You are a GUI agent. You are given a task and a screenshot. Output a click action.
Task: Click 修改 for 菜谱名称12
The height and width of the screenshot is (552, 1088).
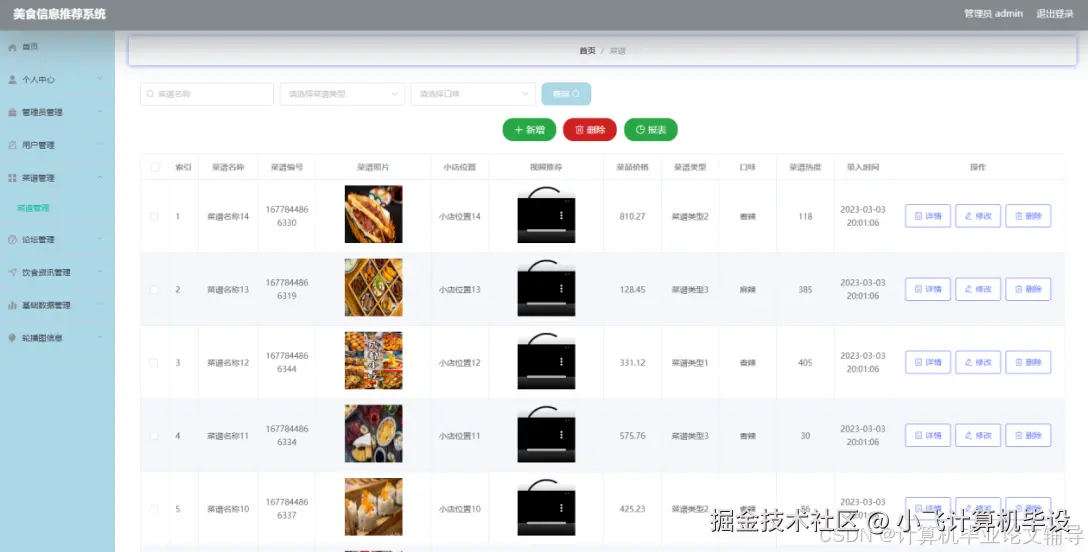coord(978,362)
